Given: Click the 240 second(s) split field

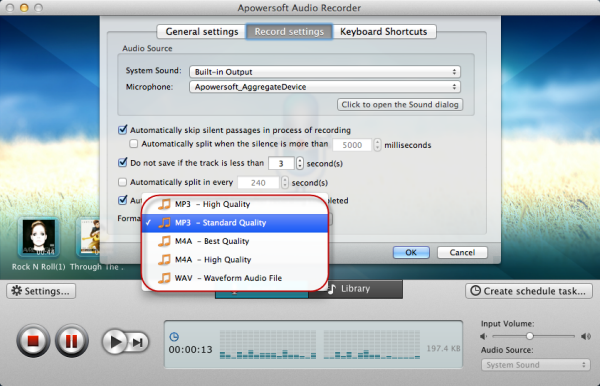Looking at the screenshot, I should coord(258,183).
